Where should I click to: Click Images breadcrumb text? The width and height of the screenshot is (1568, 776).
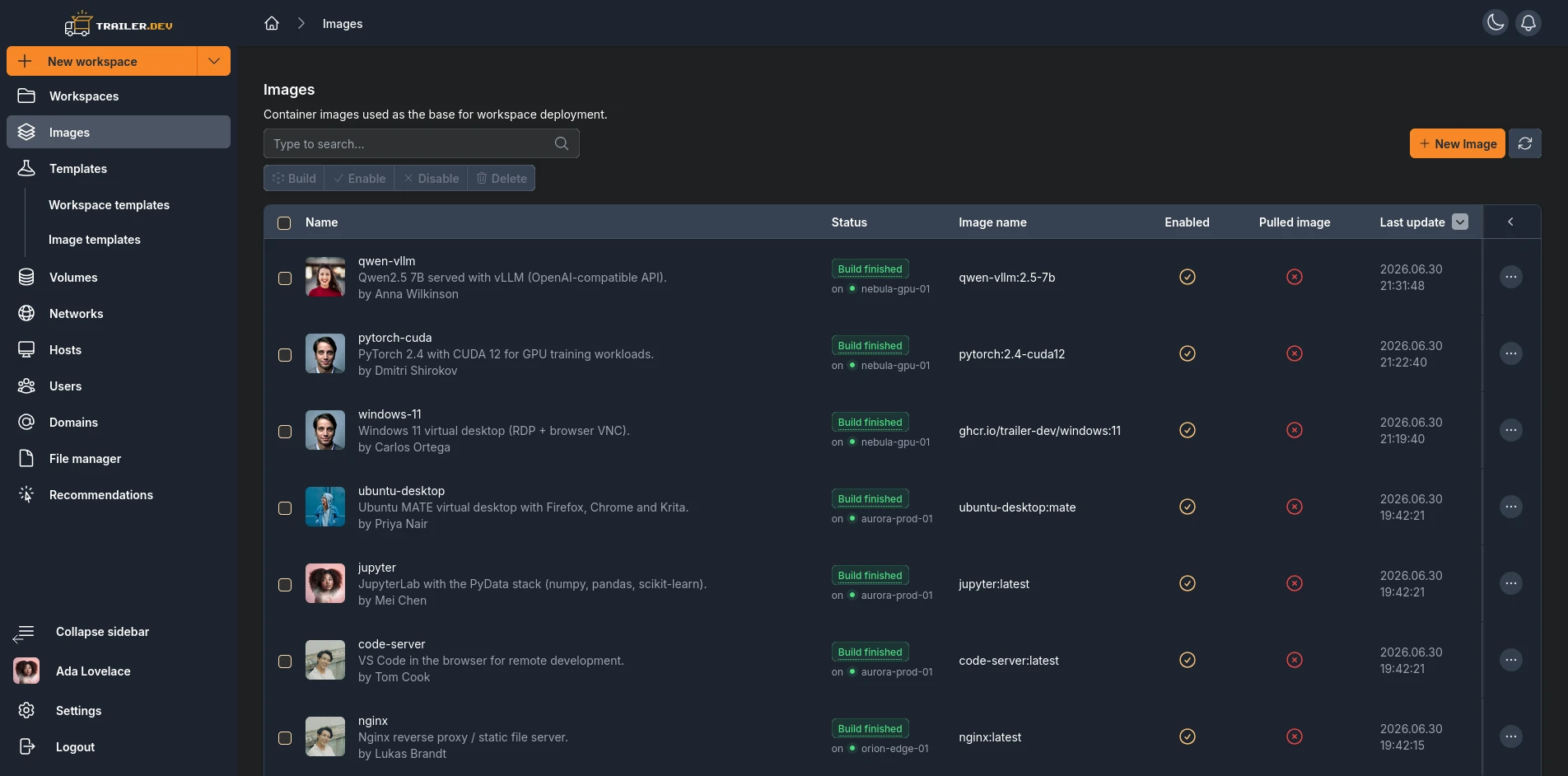click(x=343, y=24)
